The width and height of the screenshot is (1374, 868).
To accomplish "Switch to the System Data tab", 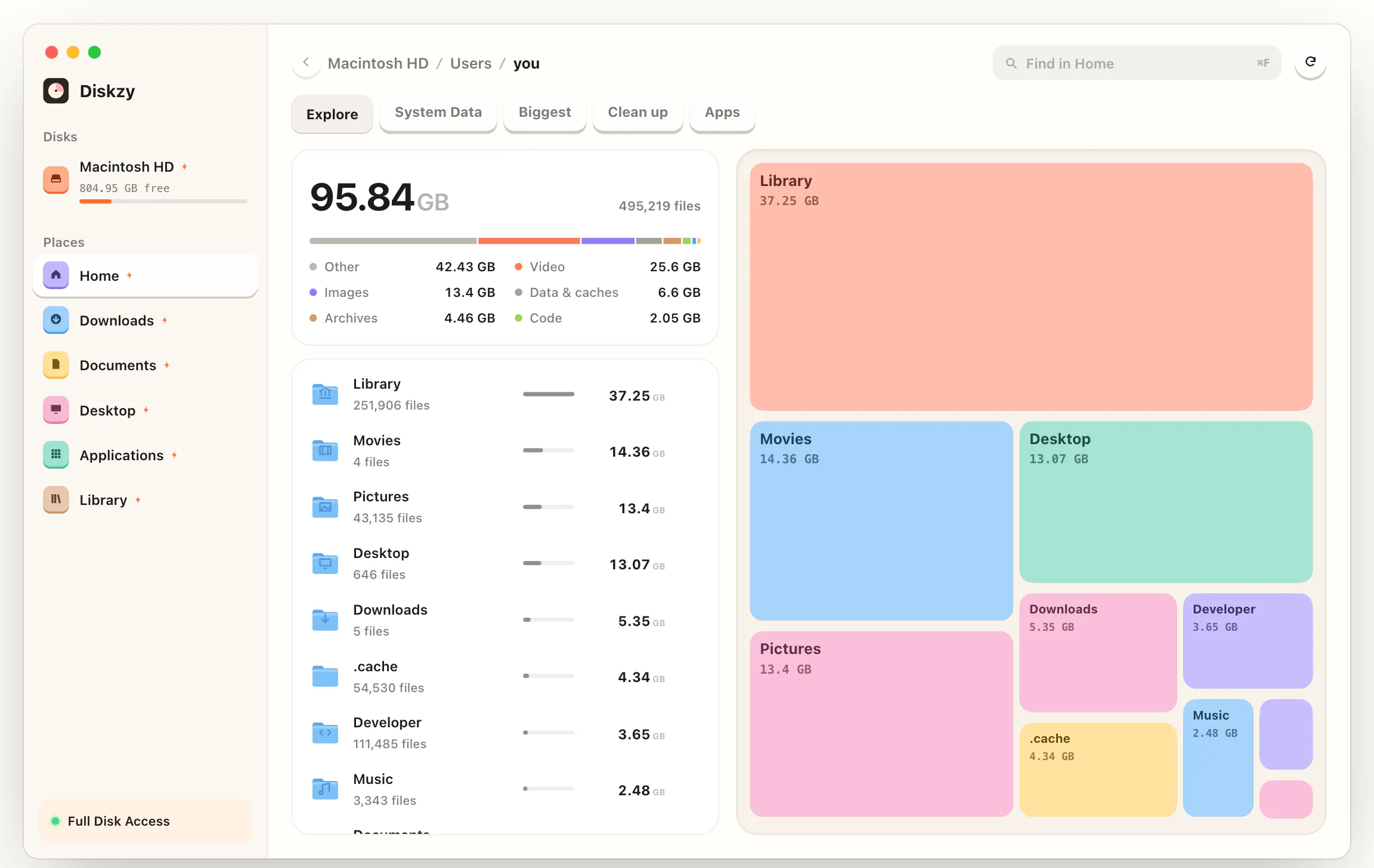I will pos(438,112).
